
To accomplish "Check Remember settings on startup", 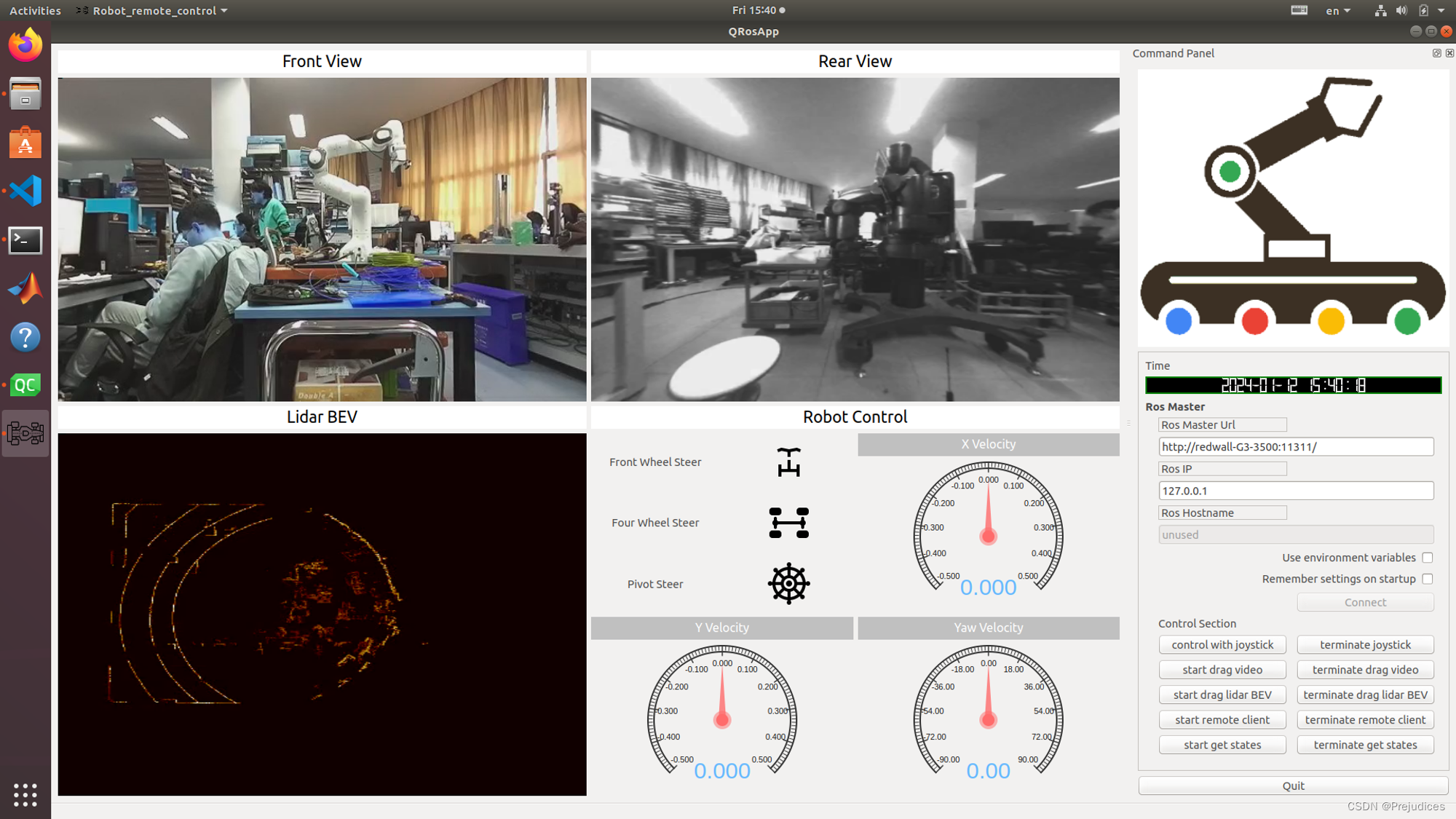I will click(1427, 579).
